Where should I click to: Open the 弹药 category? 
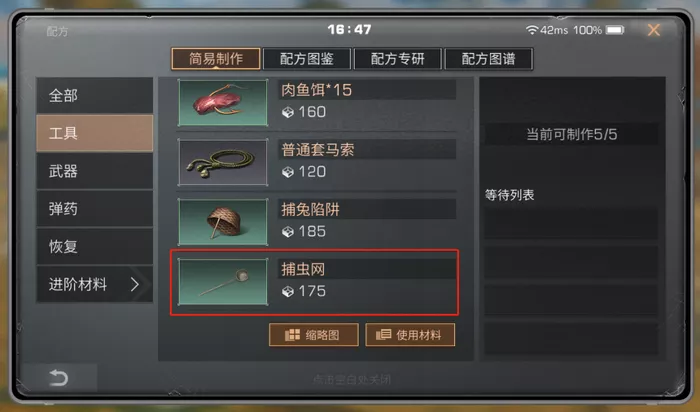click(x=95, y=208)
